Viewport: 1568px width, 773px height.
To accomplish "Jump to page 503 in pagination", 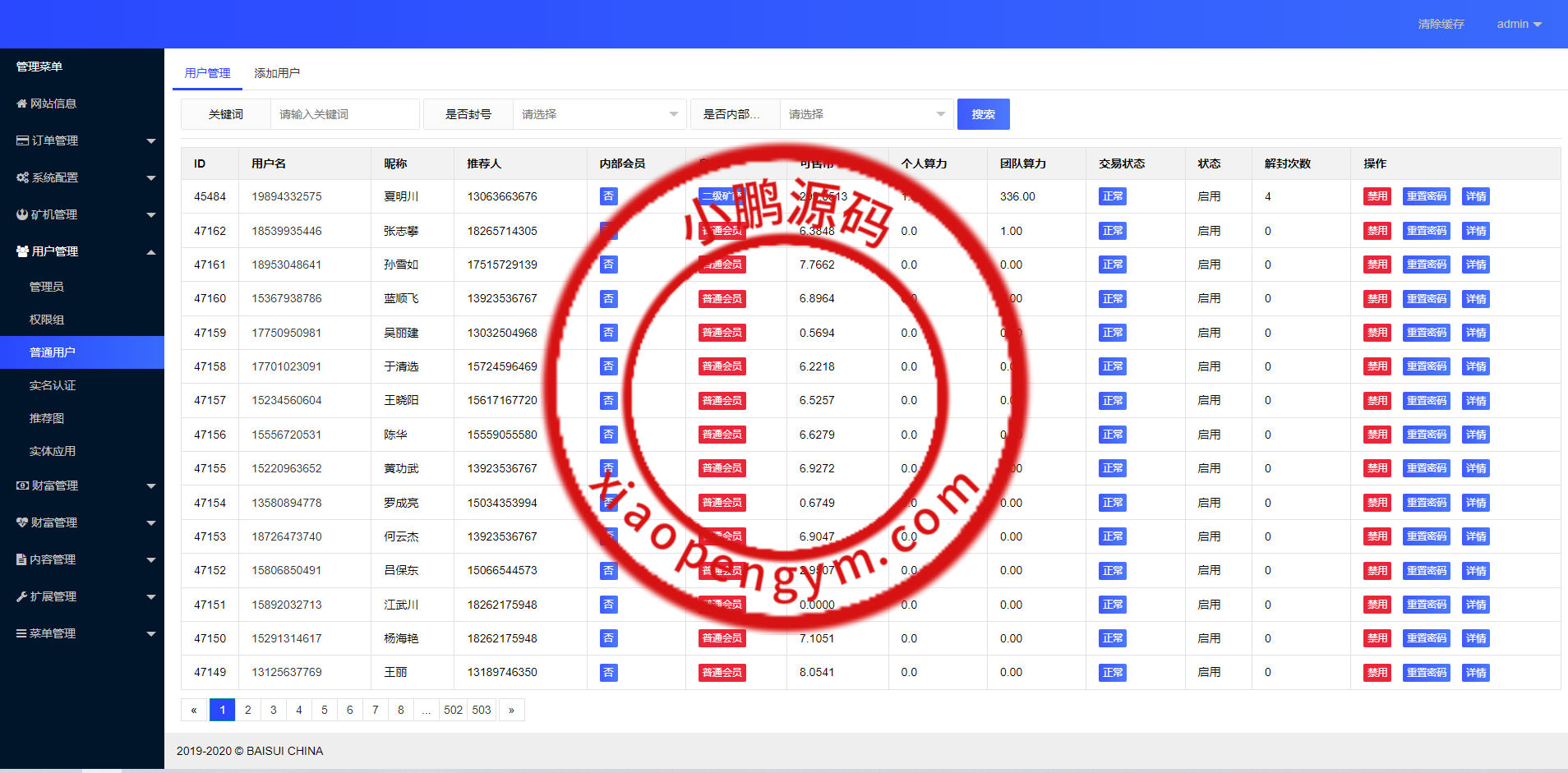I will tap(482, 710).
